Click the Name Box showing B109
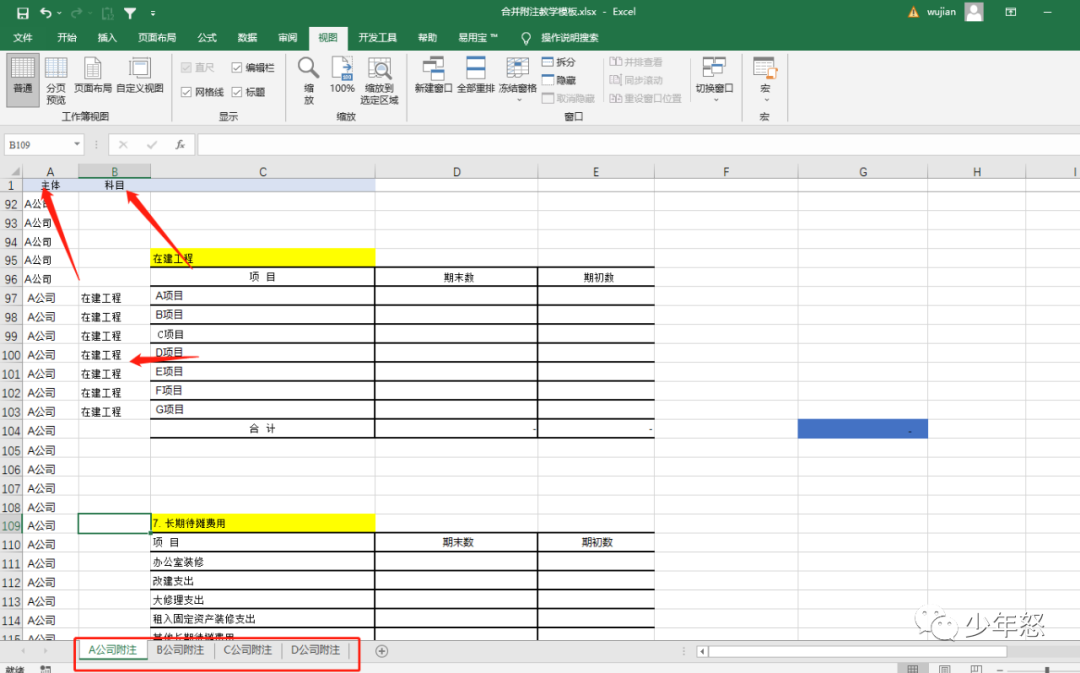This screenshot has height=673, width=1080. pyautogui.click(x=37, y=145)
